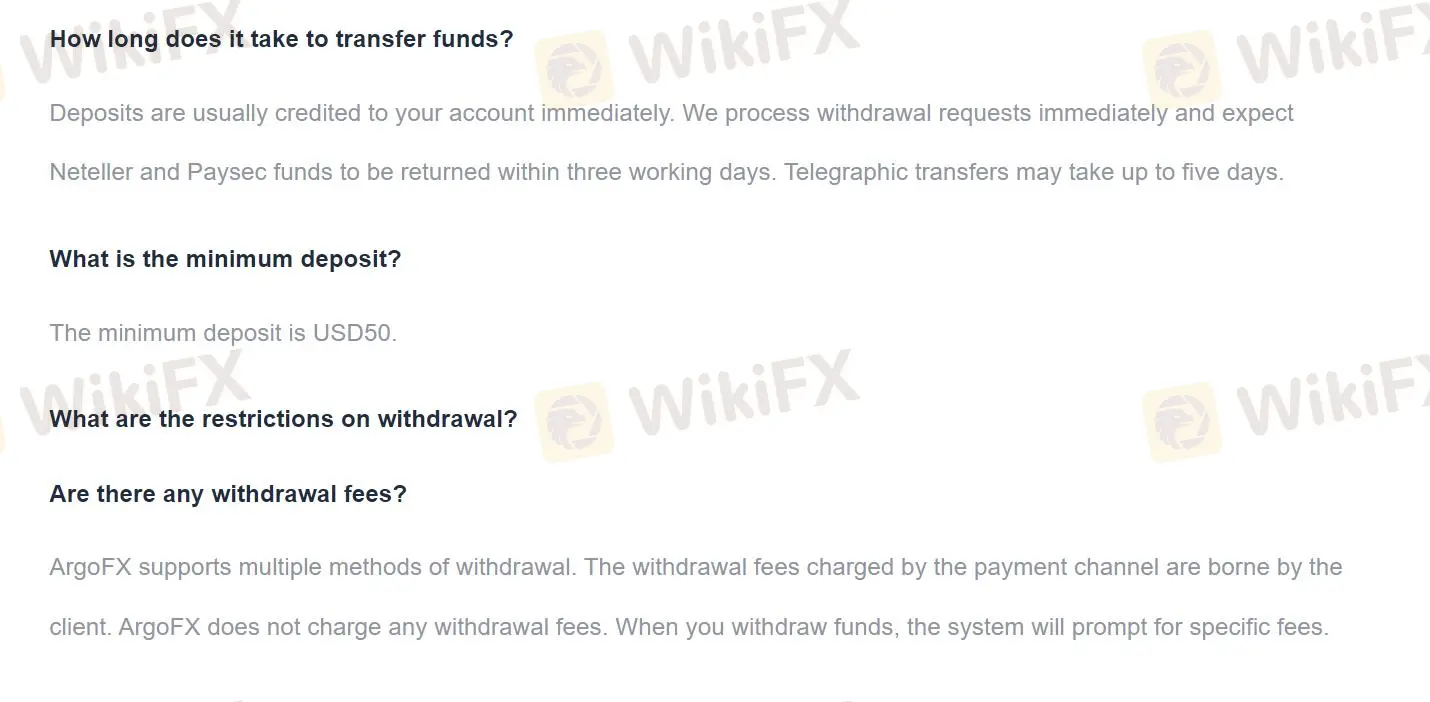Click "ArgoFX supports multiple methods of withdrawal" sentence

pos(311,568)
